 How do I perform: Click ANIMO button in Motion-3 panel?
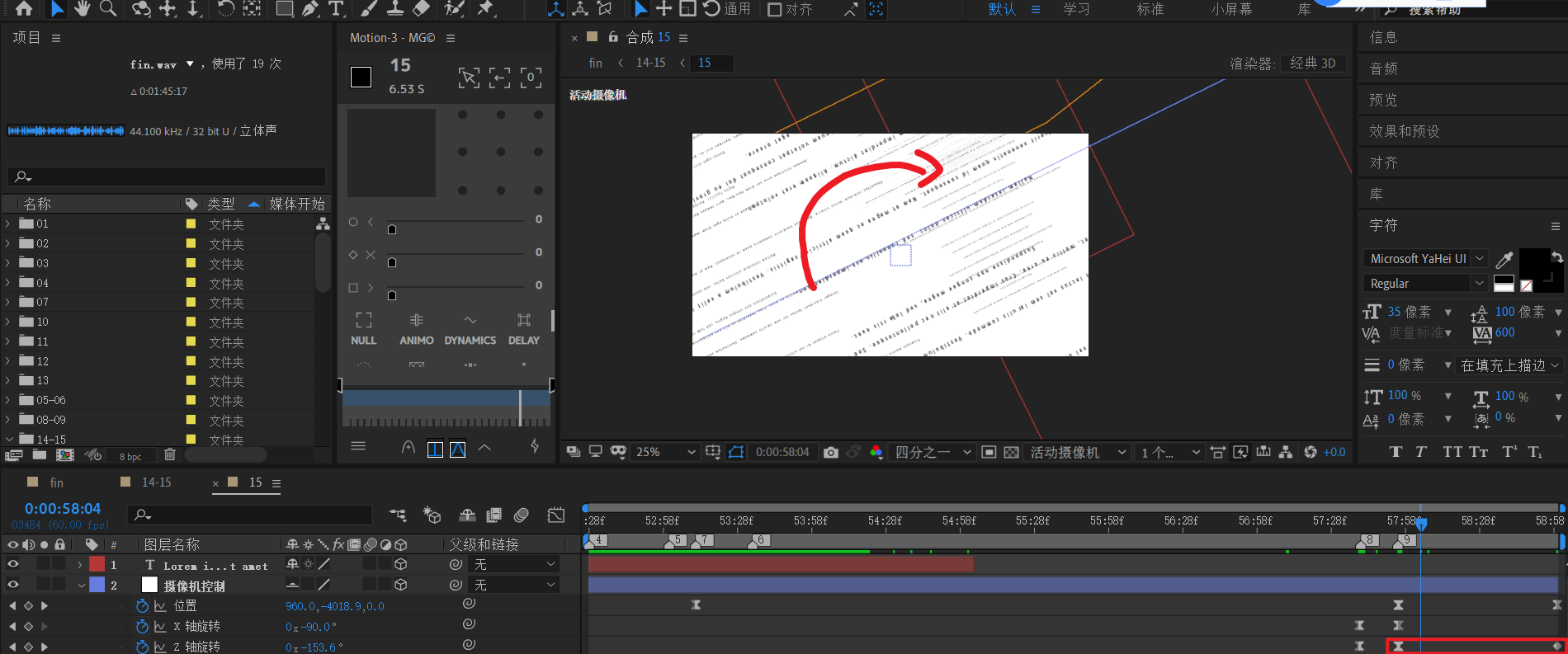tap(417, 329)
